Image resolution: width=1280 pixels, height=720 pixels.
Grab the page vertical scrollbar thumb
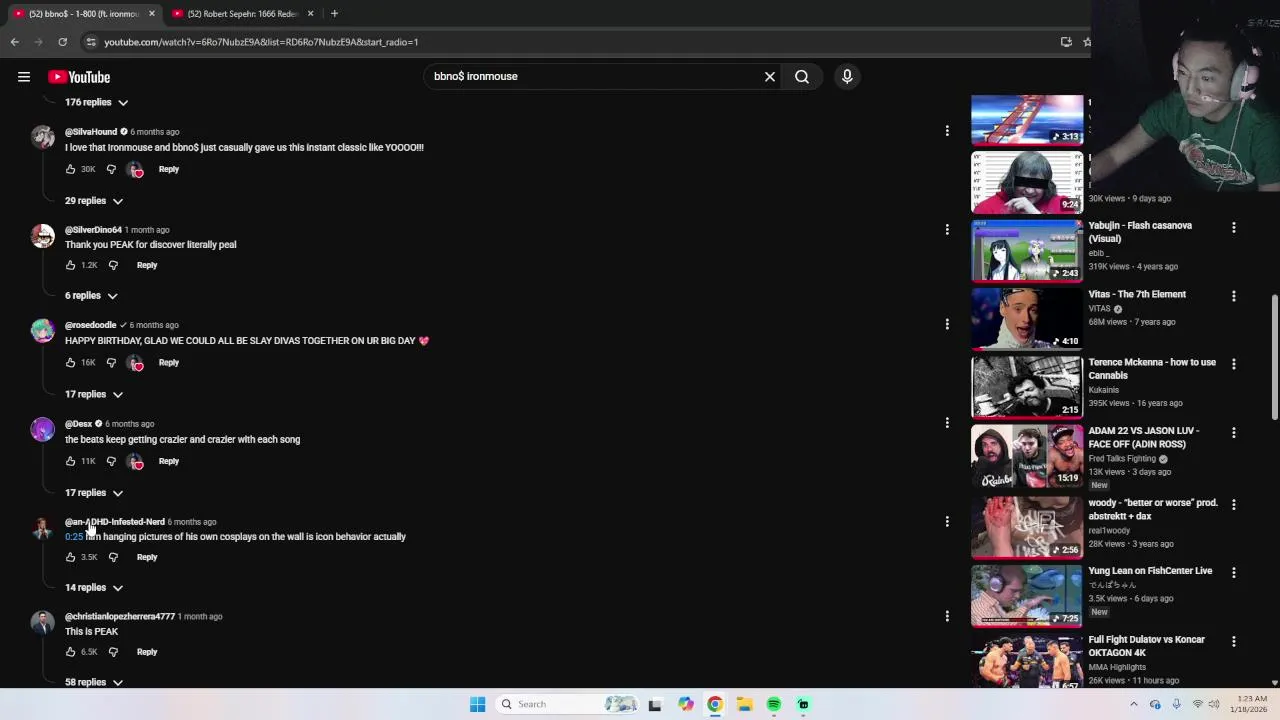coord(1275,358)
